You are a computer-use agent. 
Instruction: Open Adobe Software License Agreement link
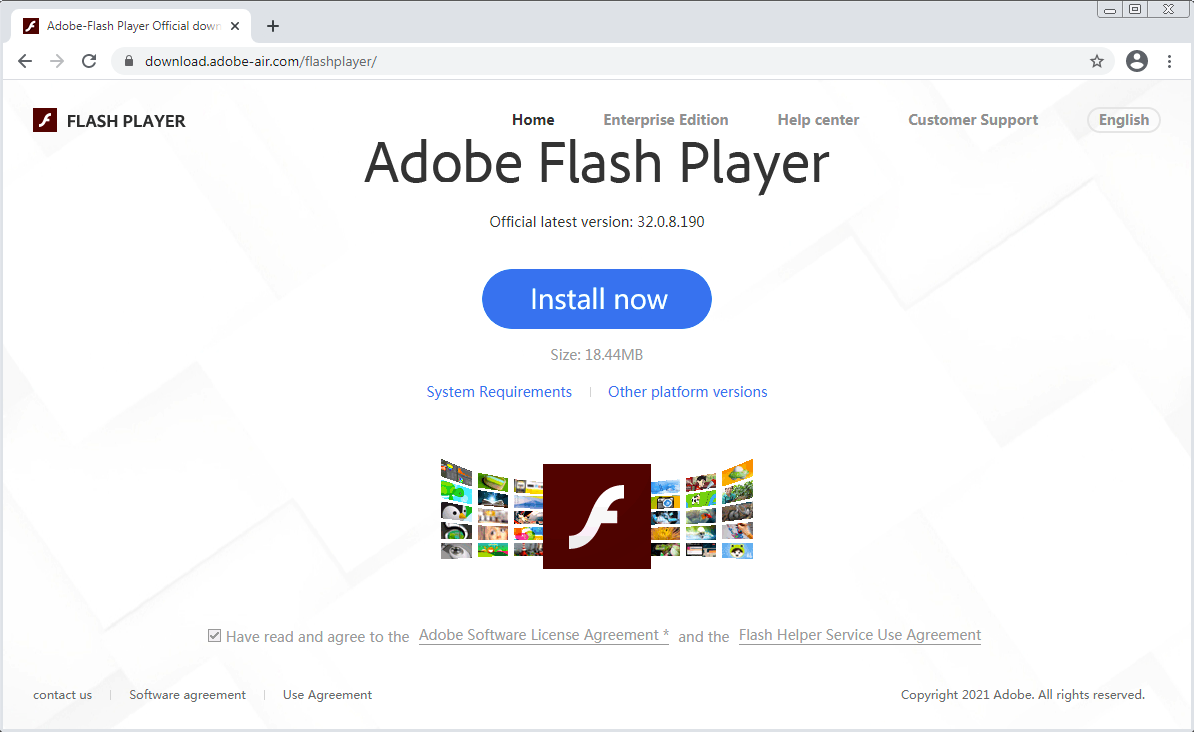(543, 635)
